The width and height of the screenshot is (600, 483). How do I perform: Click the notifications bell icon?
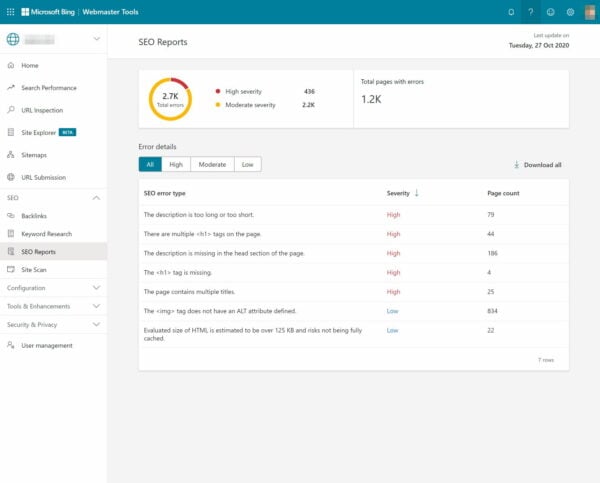click(511, 12)
